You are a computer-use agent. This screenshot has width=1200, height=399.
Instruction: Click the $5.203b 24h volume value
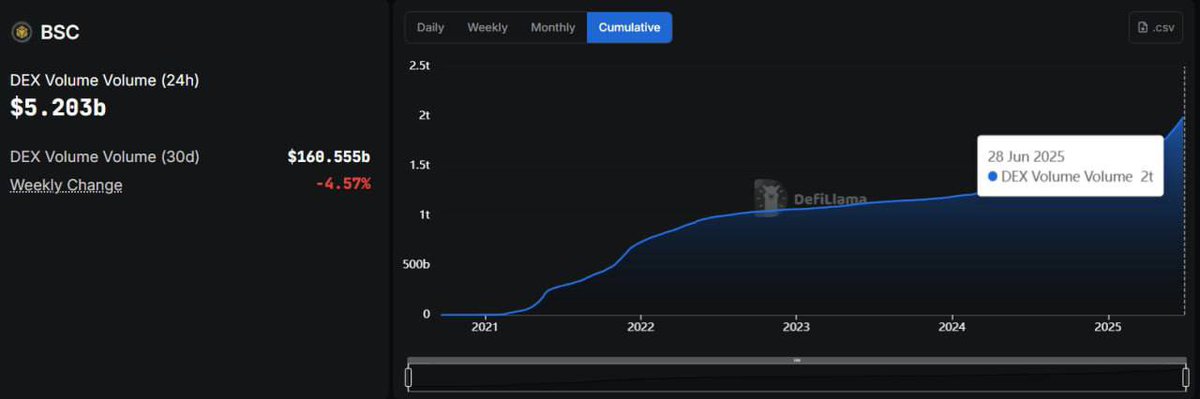point(58,109)
